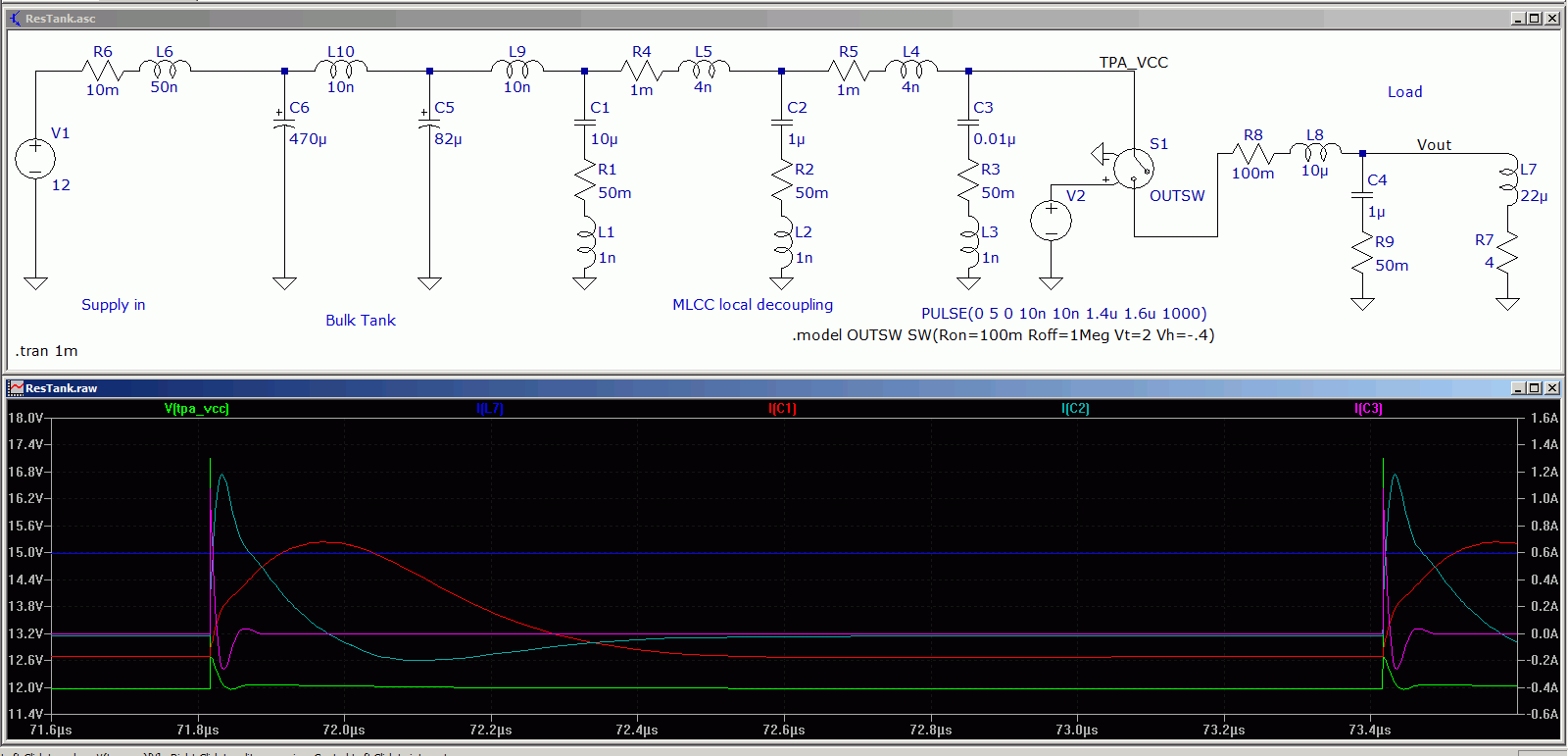Click the V(tpa_vcc) trace label
Image resolution: width=1568 pixels, height=756 pixels.
(x=196, y=409)
